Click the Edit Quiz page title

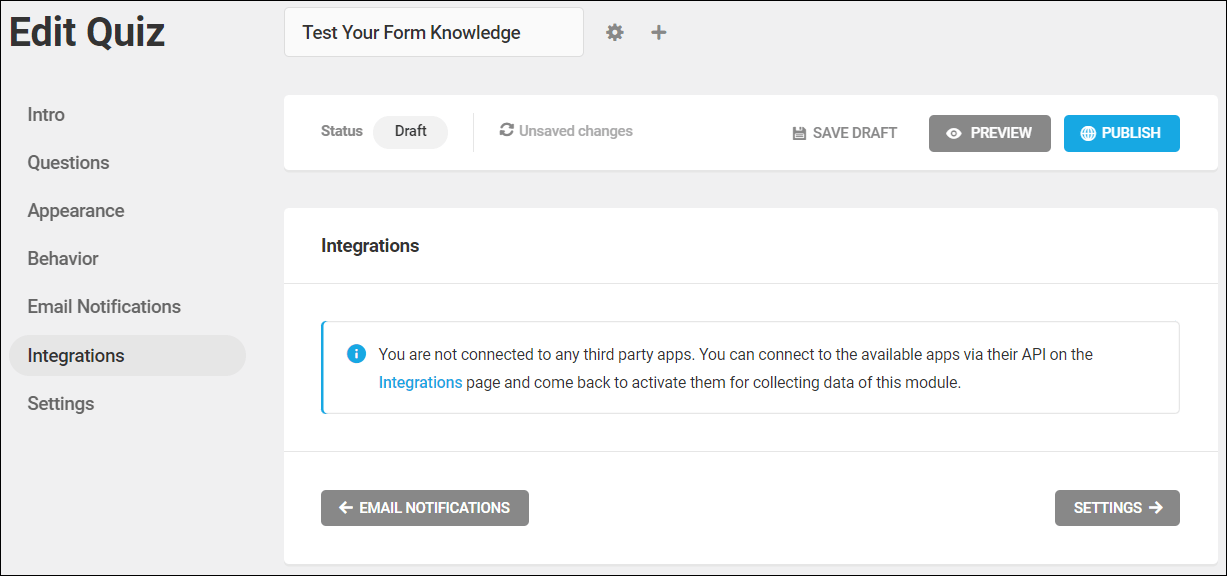(87, 32)
